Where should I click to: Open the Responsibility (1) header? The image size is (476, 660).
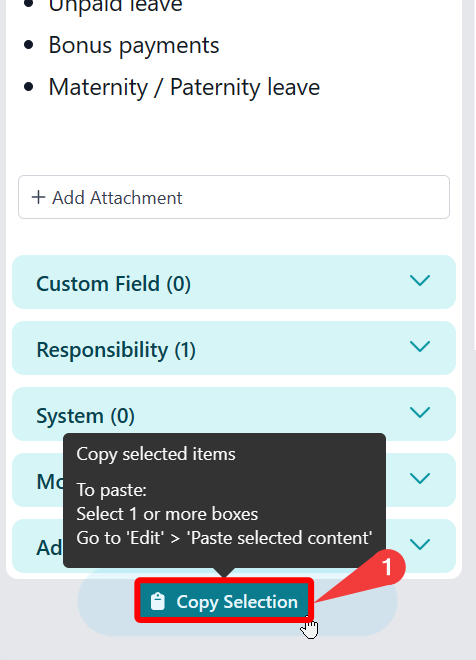click(x=116, y=350)
